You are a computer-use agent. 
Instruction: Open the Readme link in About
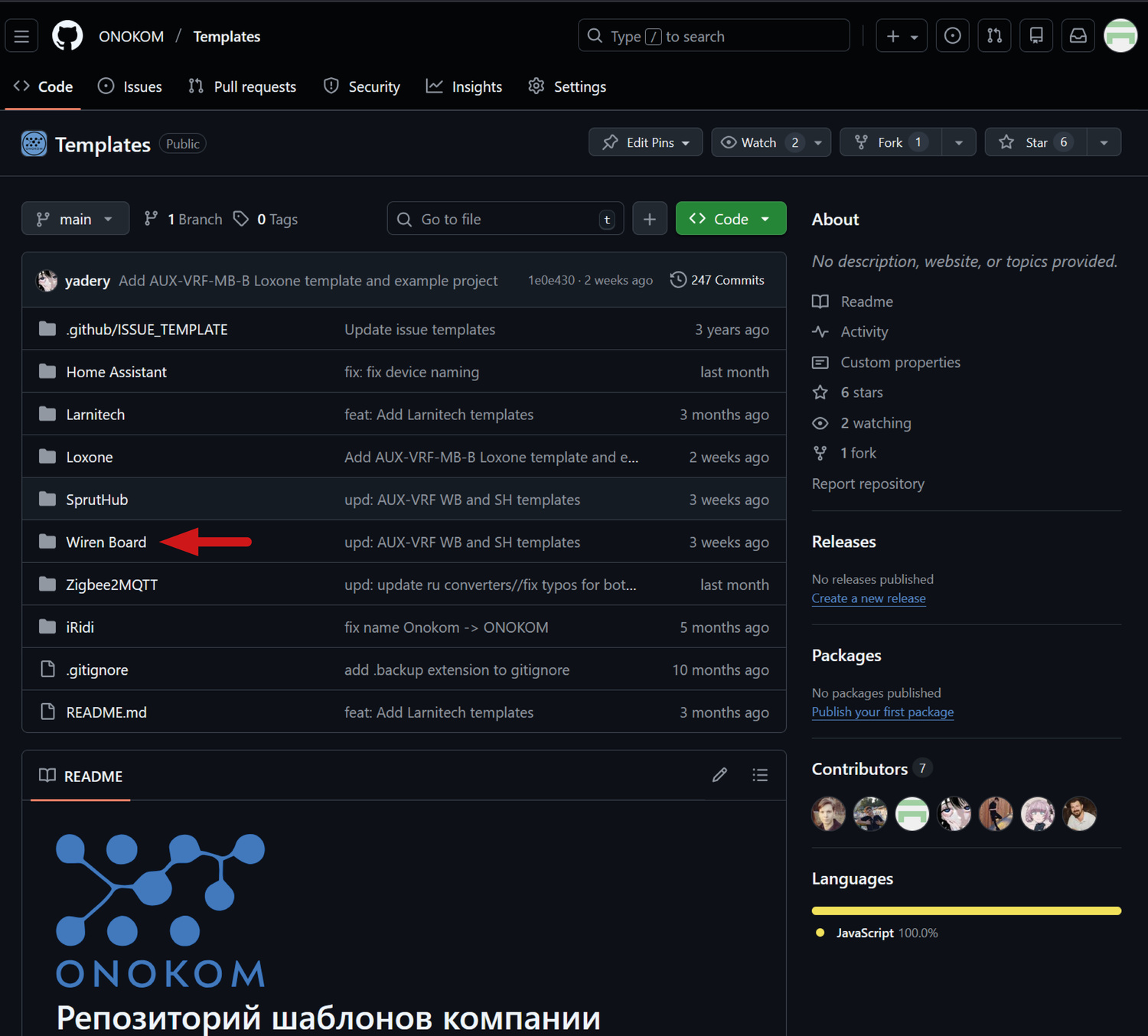point(853,301)
